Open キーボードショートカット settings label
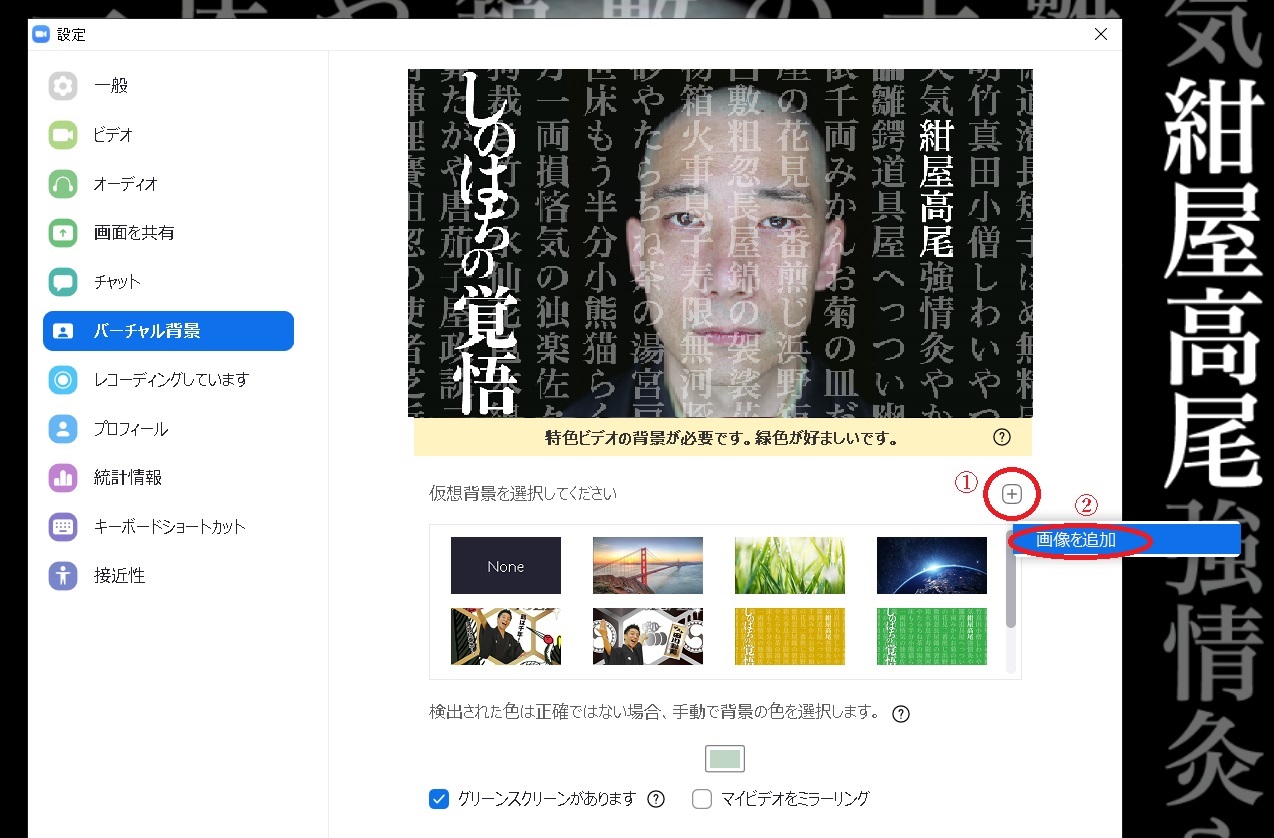 tap(170, 527)
